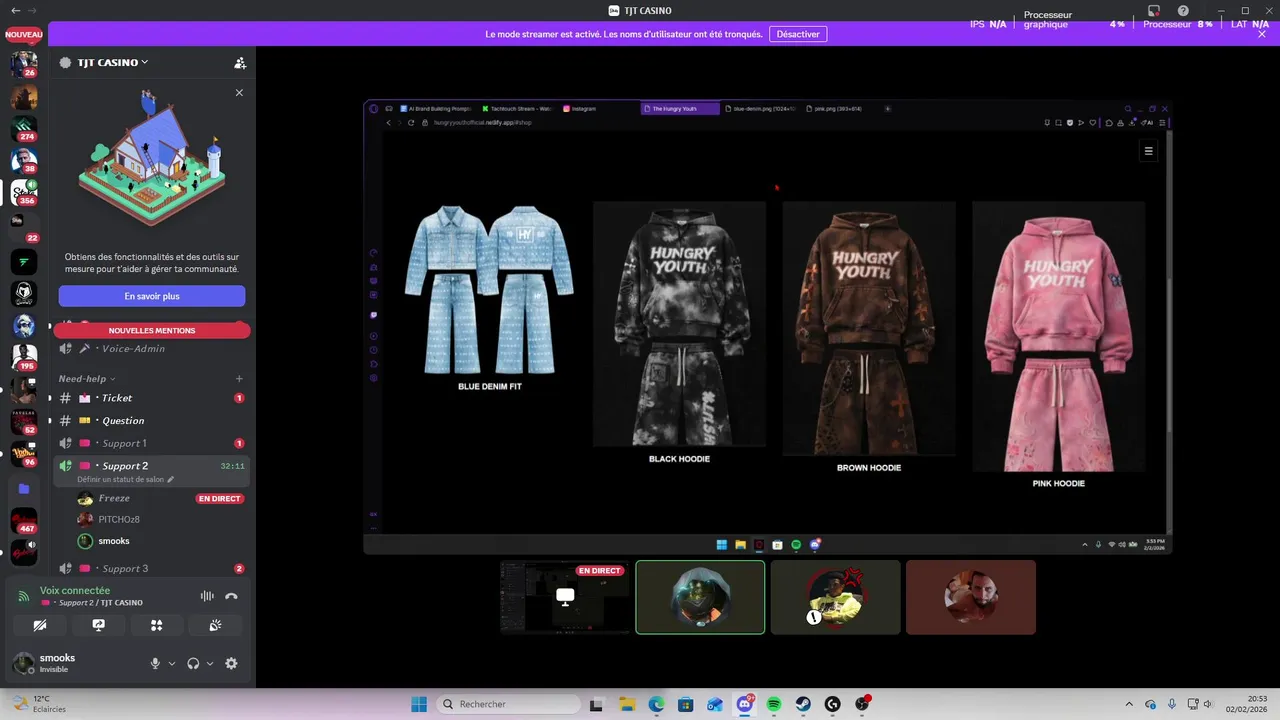Open Discord help question-mark icon
This screenshot has height=720, width=1280.
click(1183, 11)
